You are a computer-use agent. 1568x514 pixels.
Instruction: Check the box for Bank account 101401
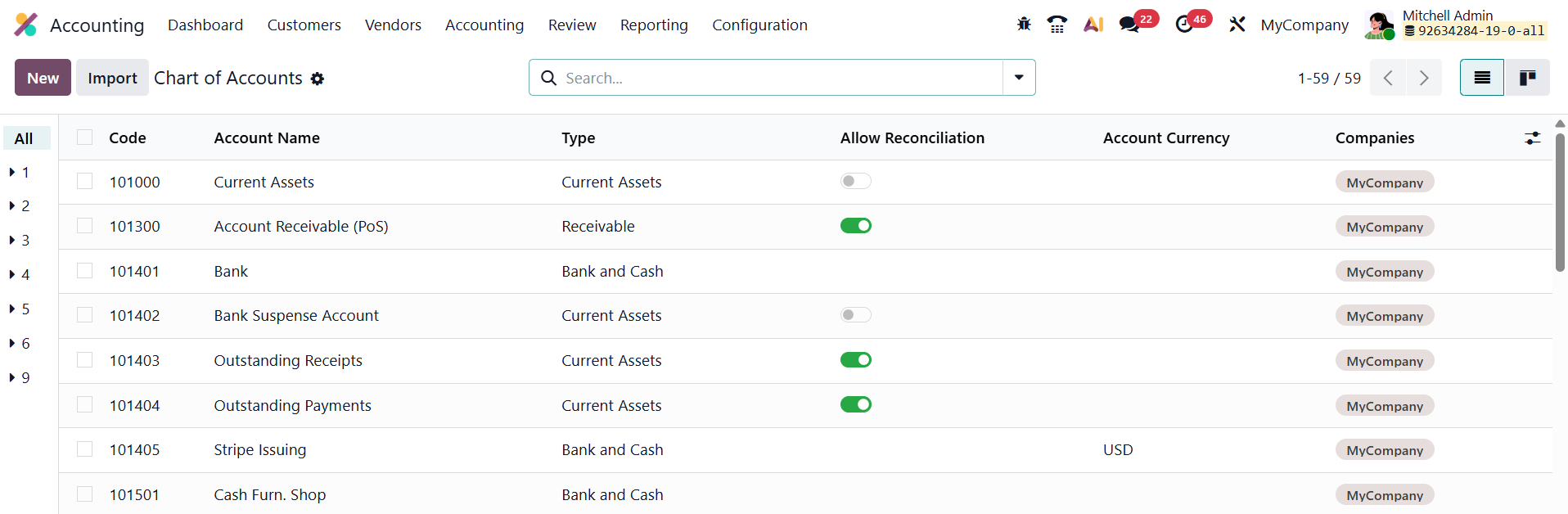pyautogui.click(x=85, y=271)
